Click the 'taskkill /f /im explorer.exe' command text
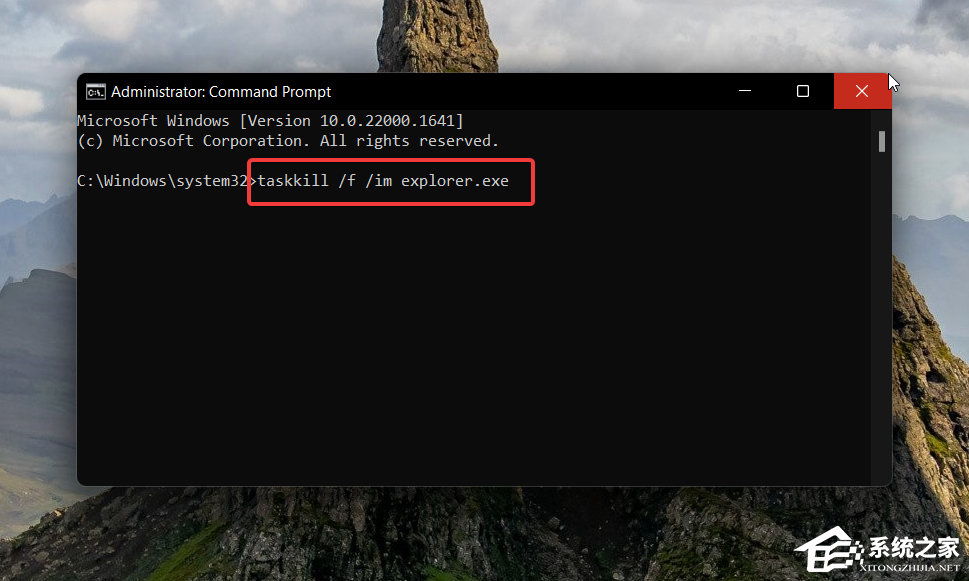This screenshot has width=969, height=581. [383, 181]
